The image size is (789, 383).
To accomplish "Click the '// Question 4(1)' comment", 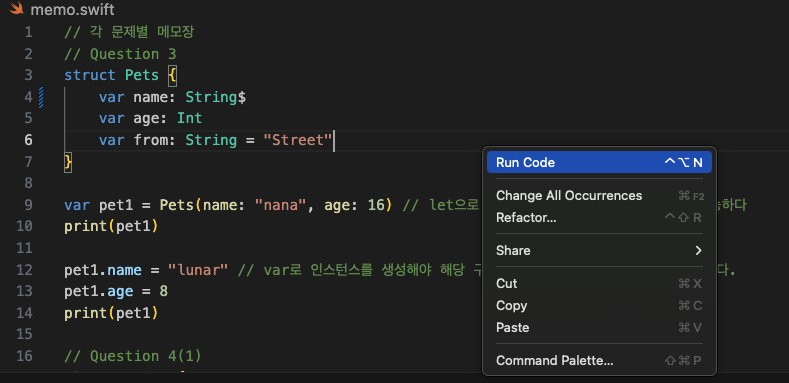I will 133,356.
